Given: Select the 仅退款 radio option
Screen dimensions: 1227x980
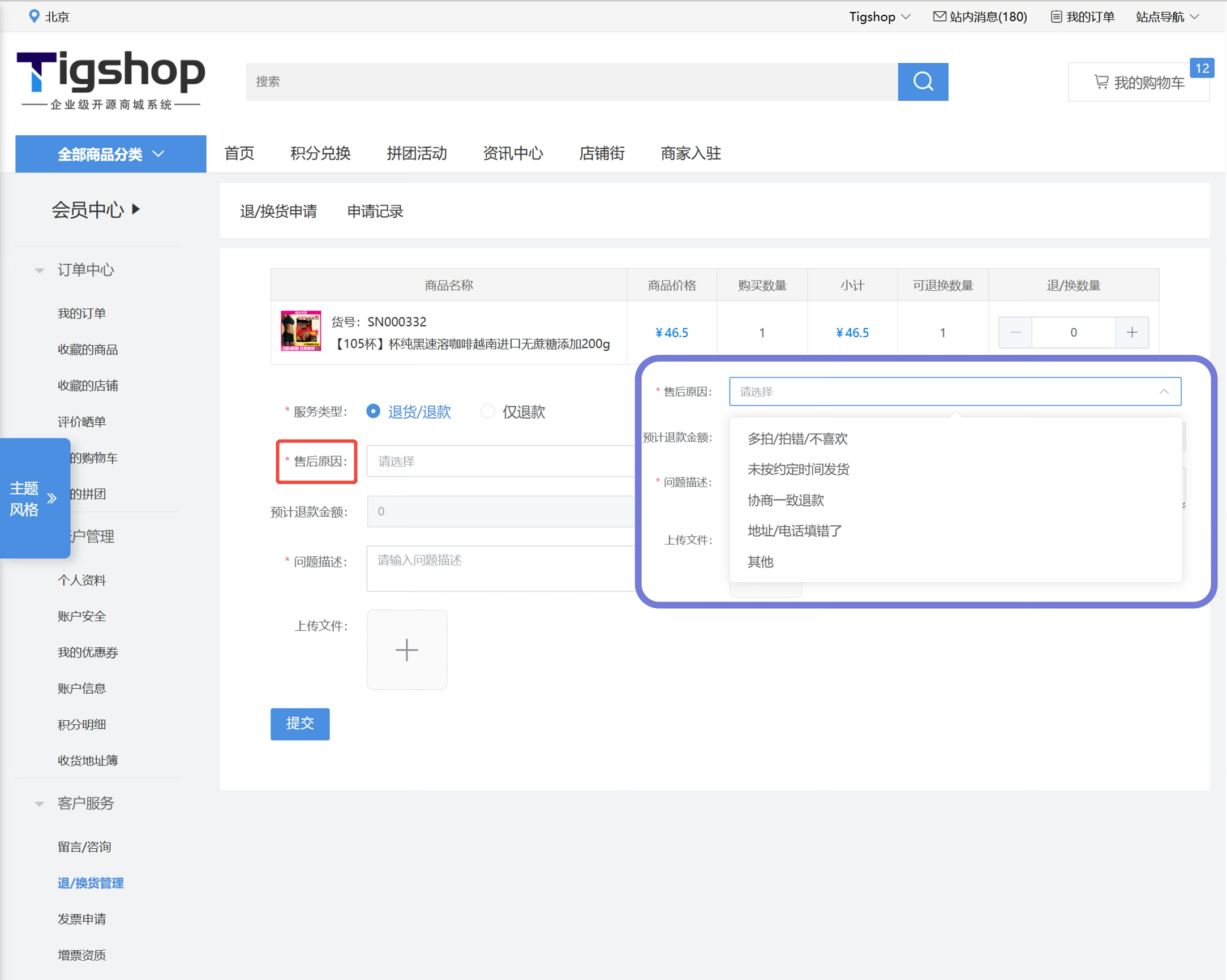Looking at the screenshot, I should 487,411.
